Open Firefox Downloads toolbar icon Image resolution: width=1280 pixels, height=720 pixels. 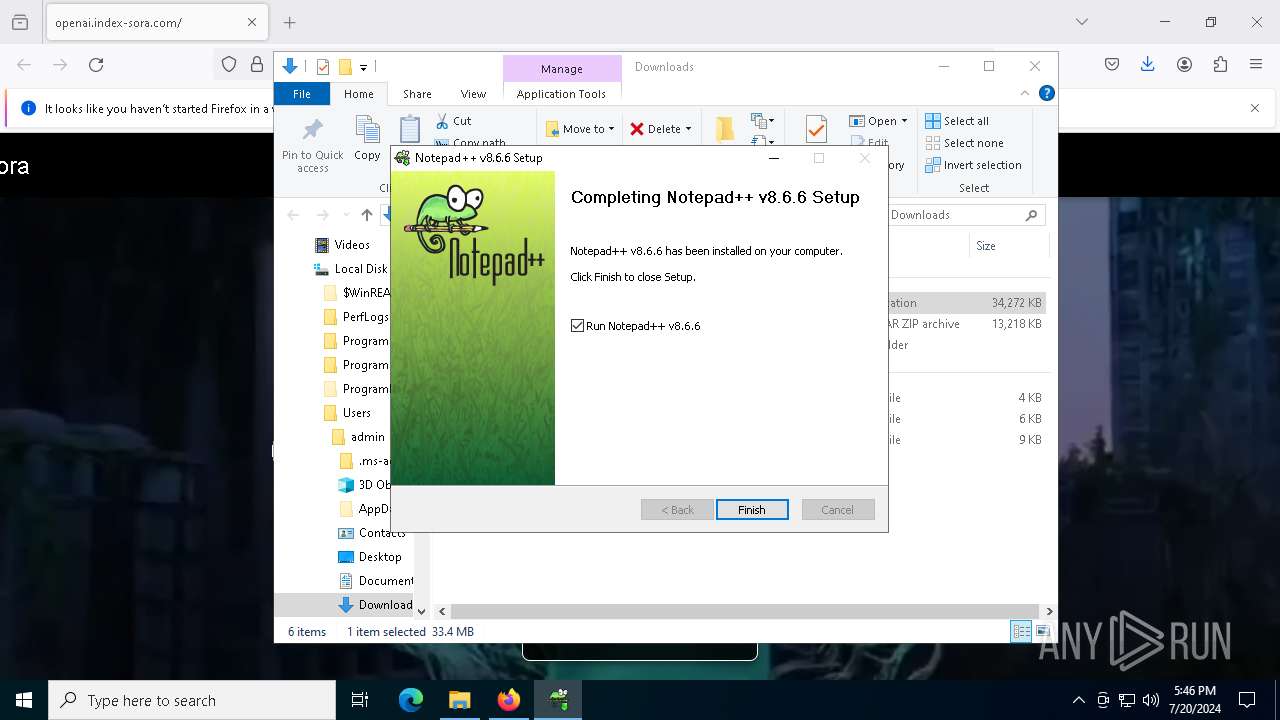click(1148, 65)
